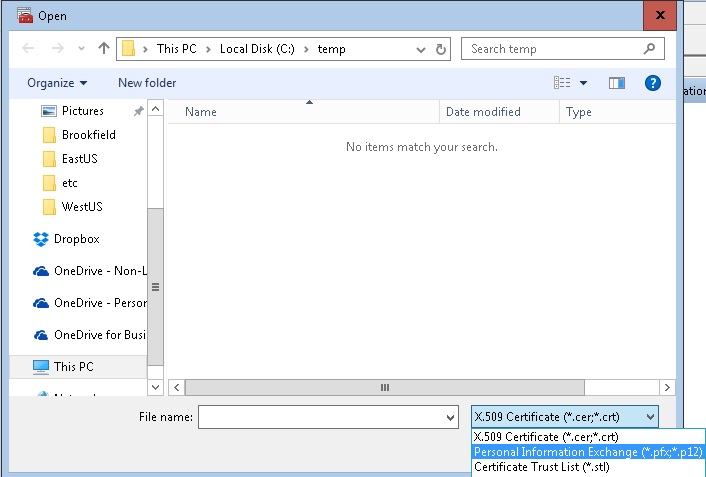
Task: Expand File name history dropdown
Action: coord(450,418)
